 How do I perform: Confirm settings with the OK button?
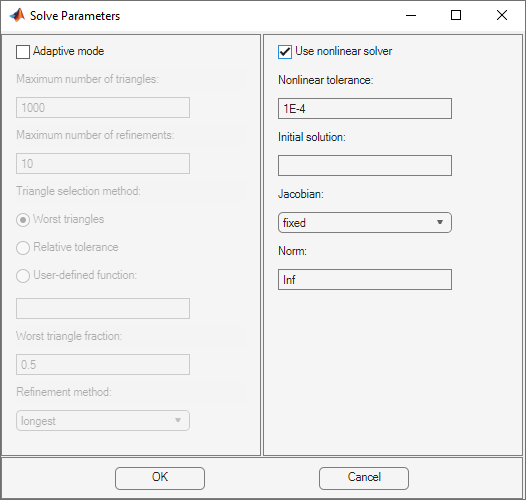[160, 478]
